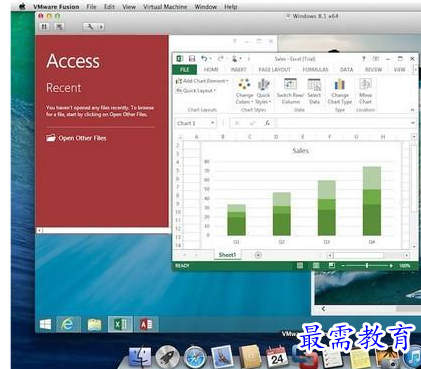Switch to the VIEW ribbon tab
The image size is (421, 369).
click(x=399, y=69)
